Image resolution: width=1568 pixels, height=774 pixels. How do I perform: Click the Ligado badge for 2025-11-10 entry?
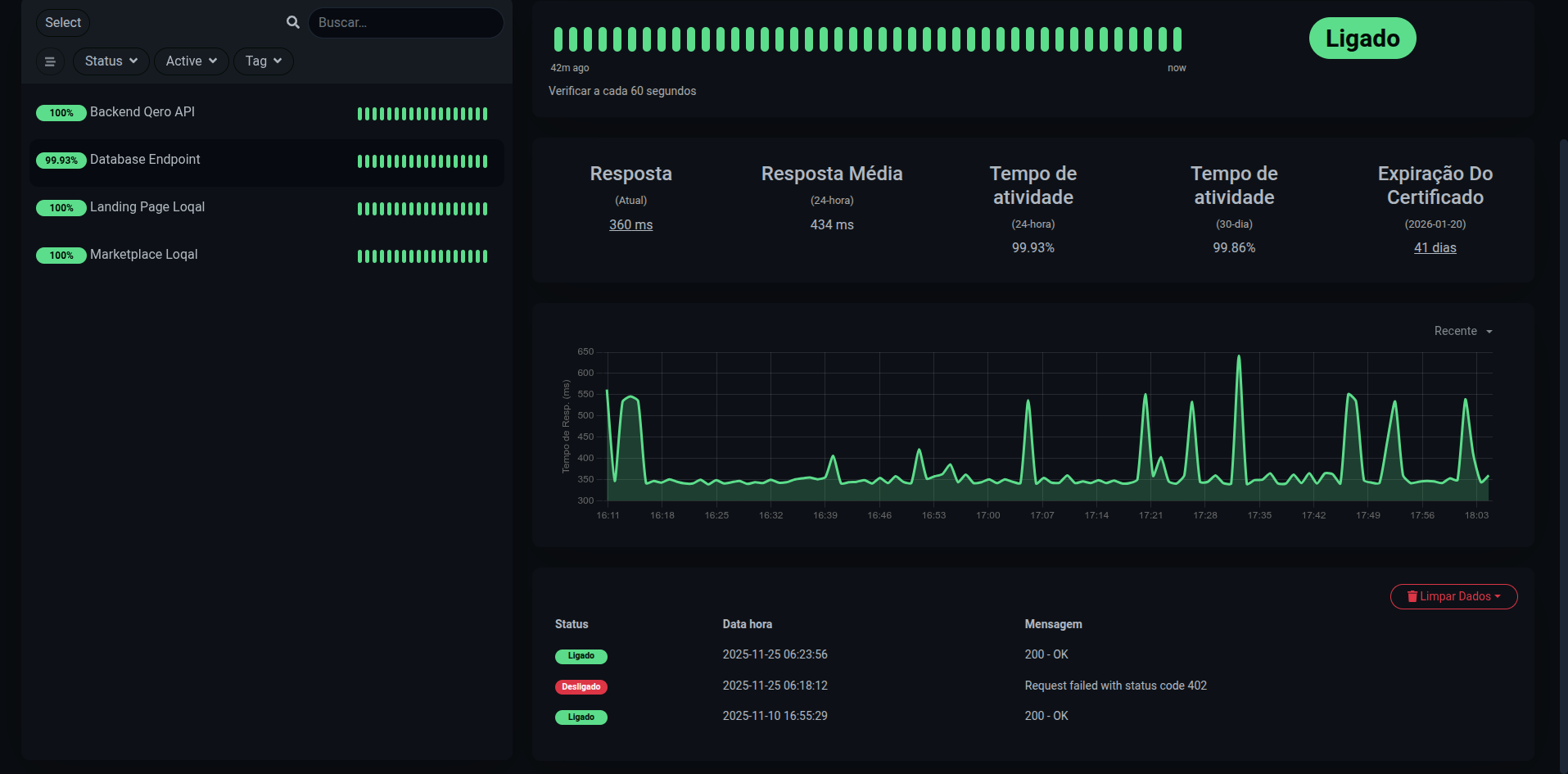pos(581,717)
